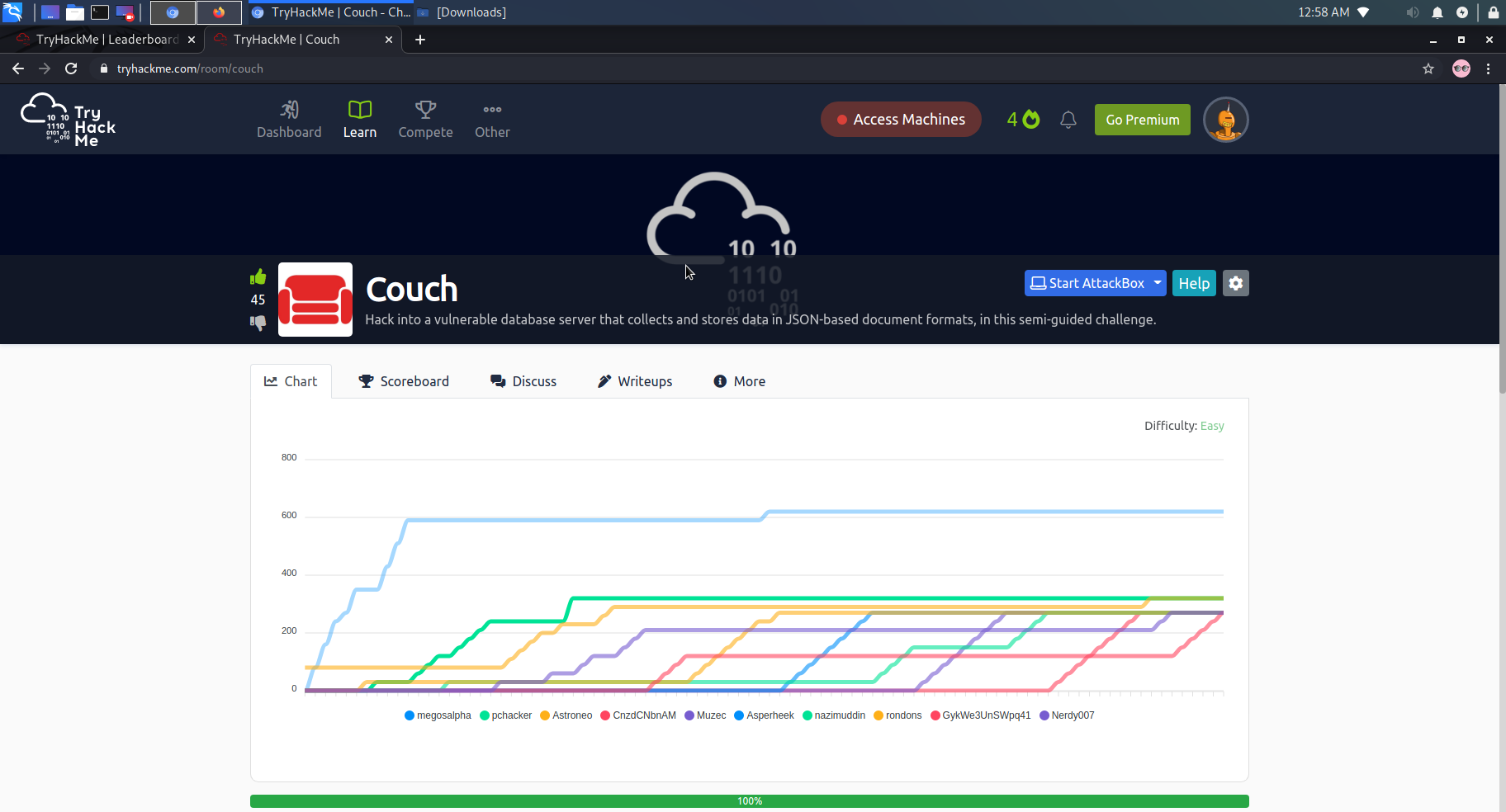Viewport: 1506px width, 812px height.
Task: Close the TryHackMe Leaderboard tab
Action: pos(192,40)
